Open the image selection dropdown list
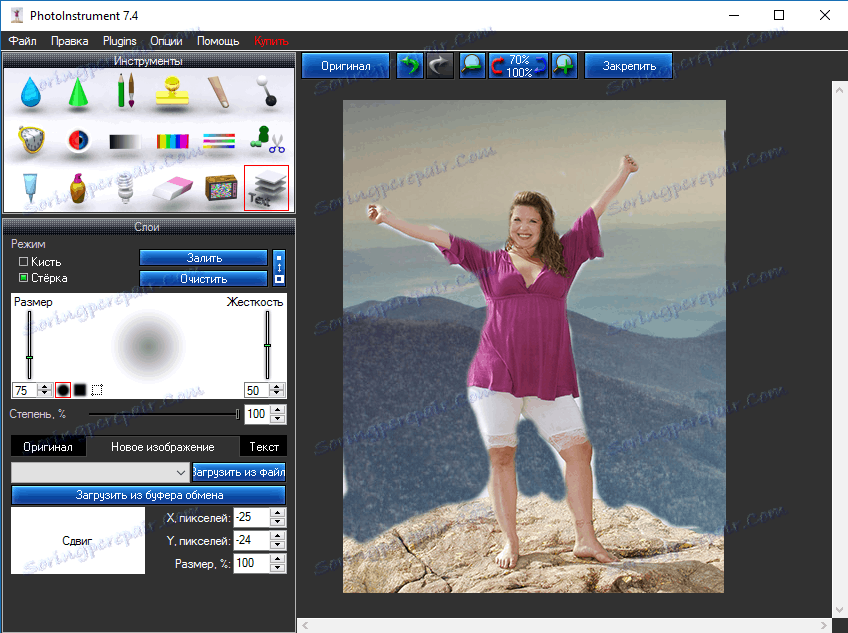Image resolution: width=848 pixels, height=633 pixels. pos(181,472)
